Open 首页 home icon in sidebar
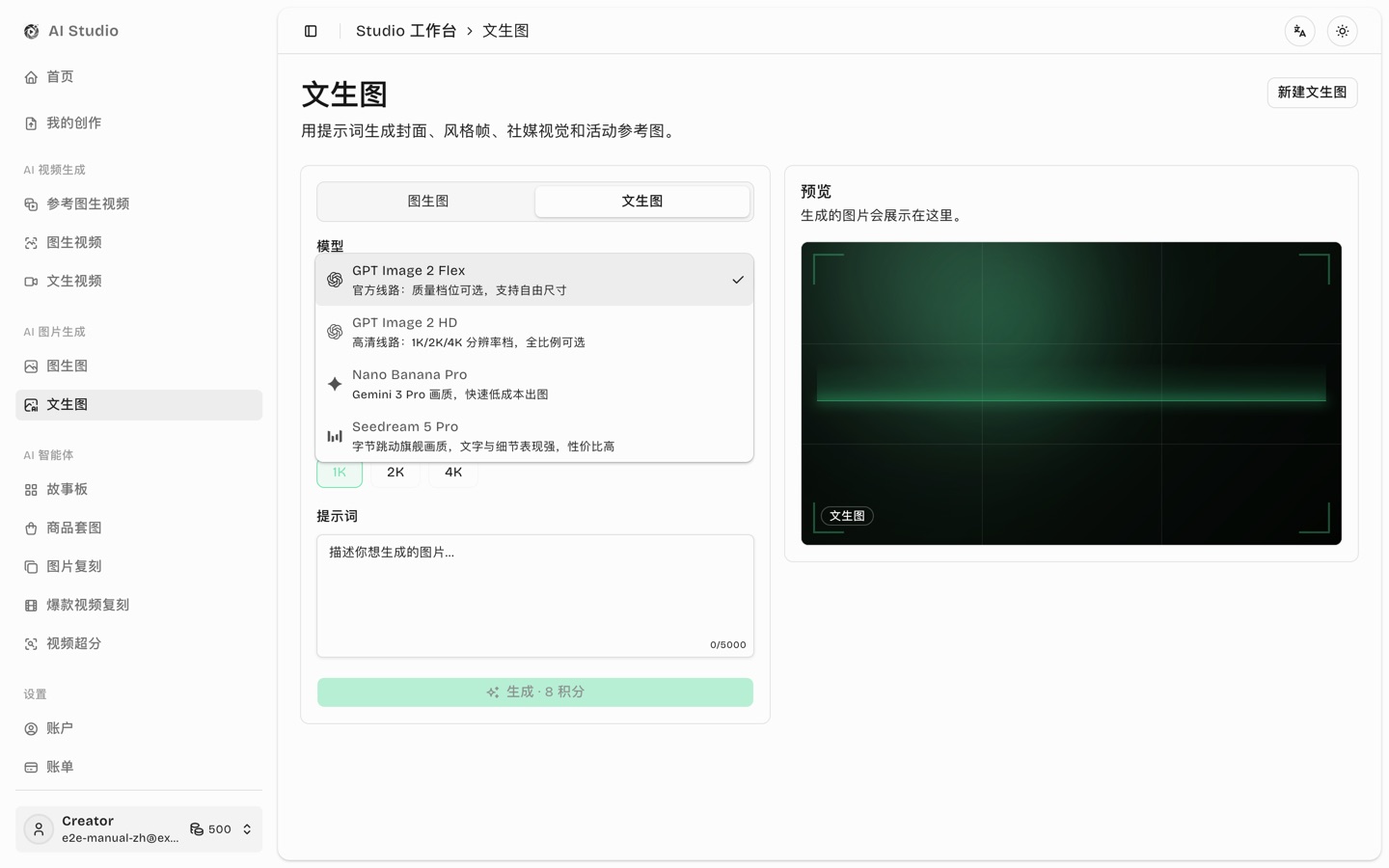 31,77
